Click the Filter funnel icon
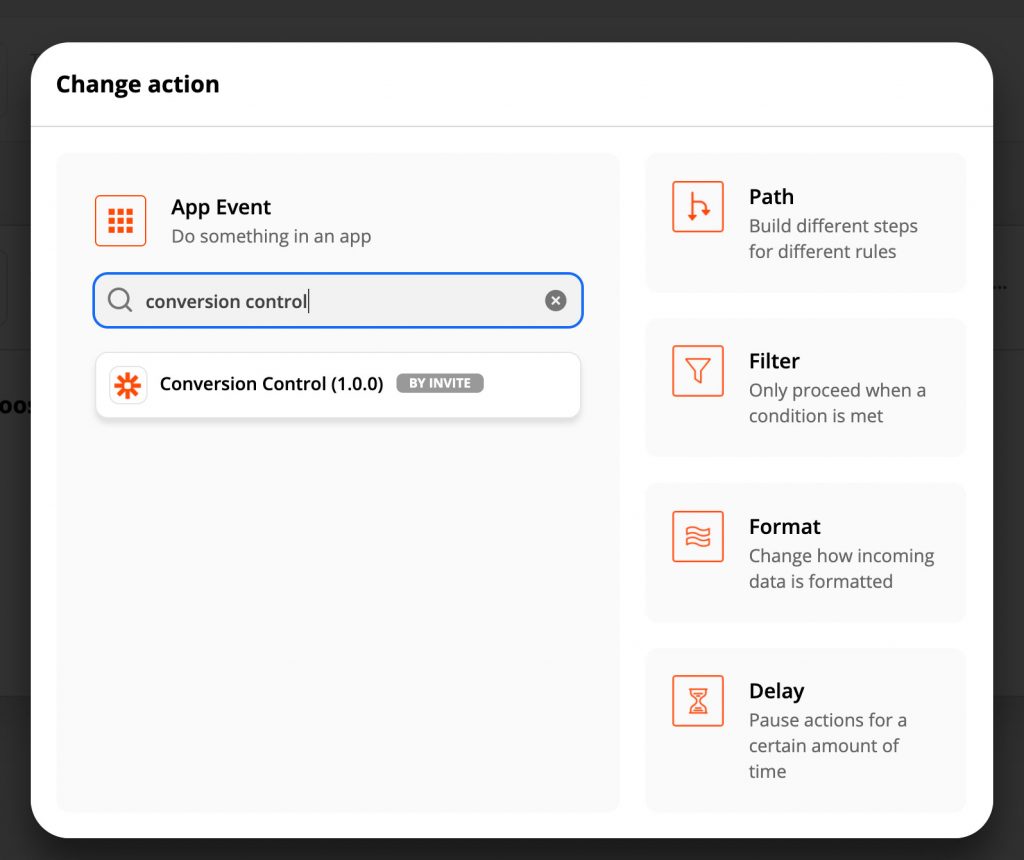Image resolution: width=1024 pixels, height=860 pixels. click(697, 371)
